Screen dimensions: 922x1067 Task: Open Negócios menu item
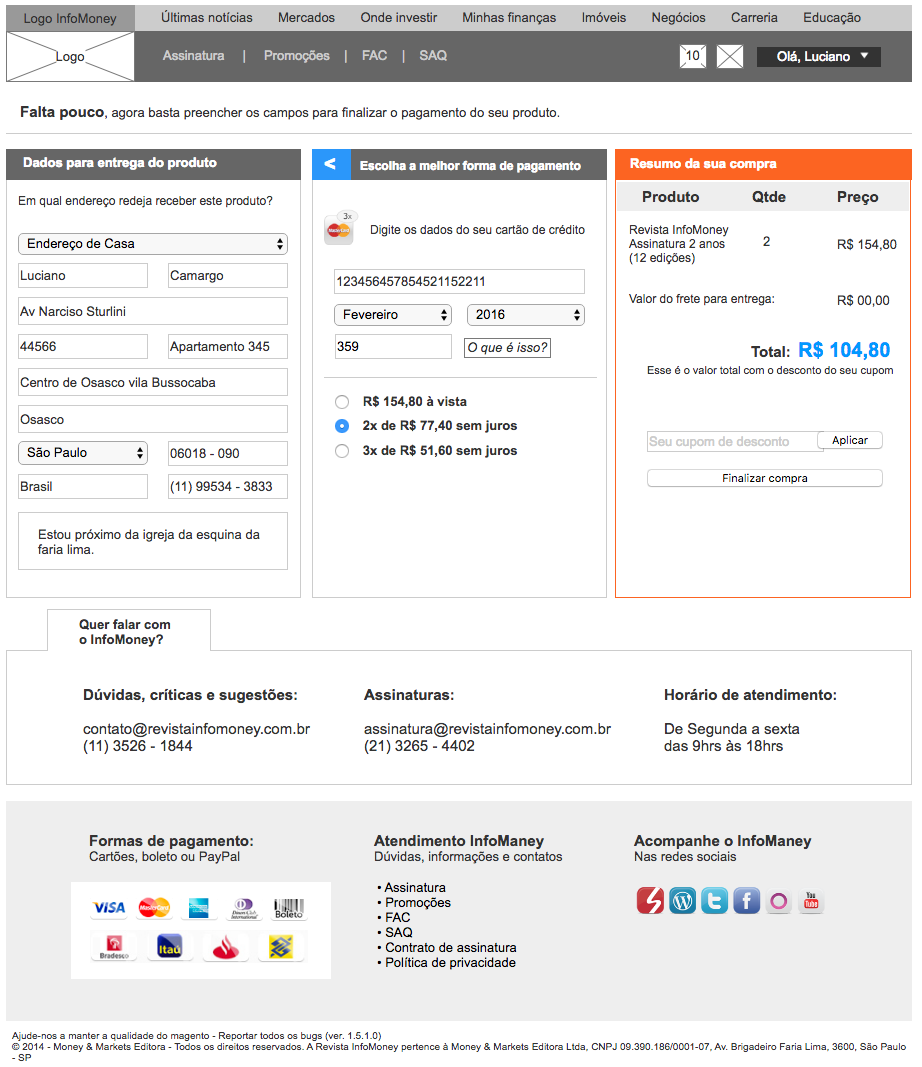[678, 18]
